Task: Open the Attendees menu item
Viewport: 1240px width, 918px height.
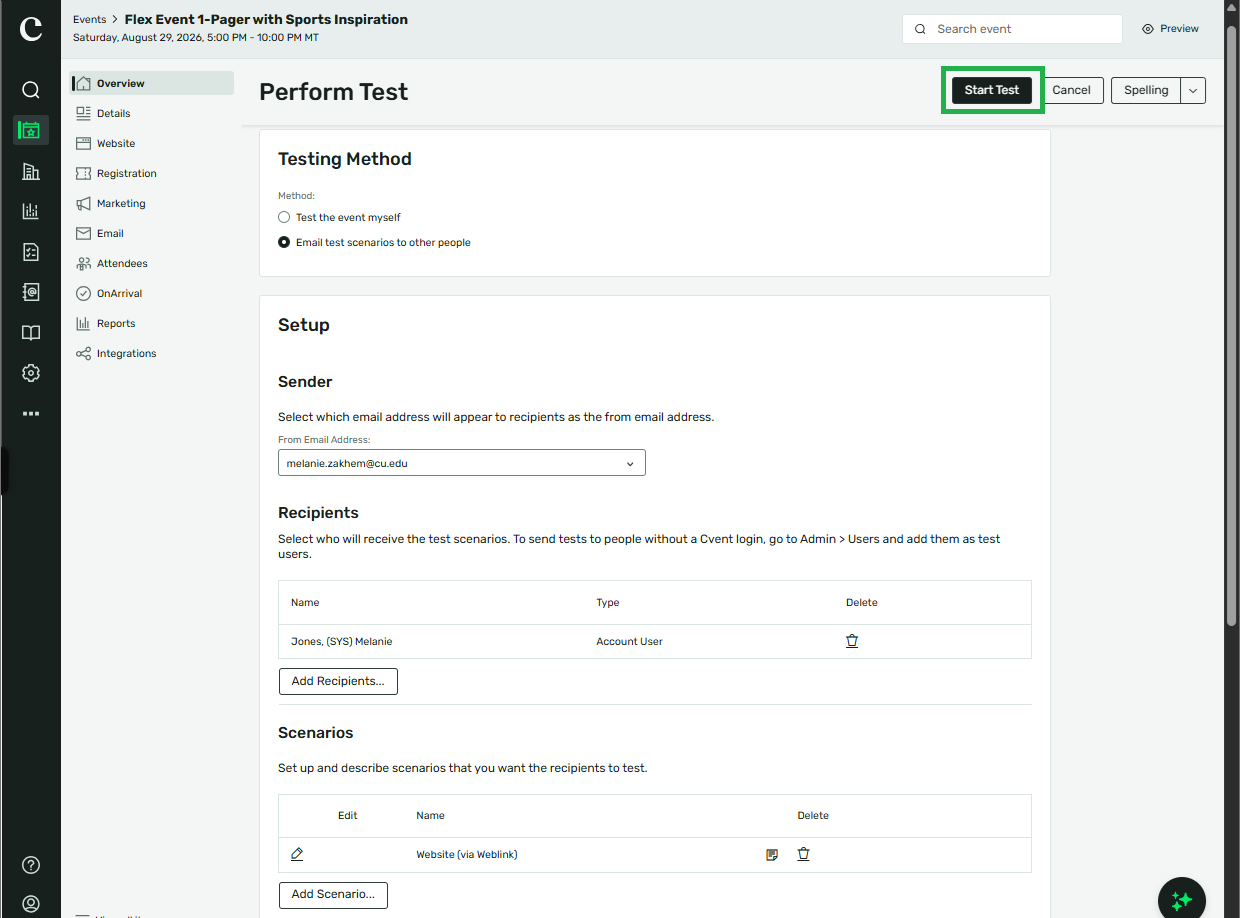Action: click(x=122, y=263)
